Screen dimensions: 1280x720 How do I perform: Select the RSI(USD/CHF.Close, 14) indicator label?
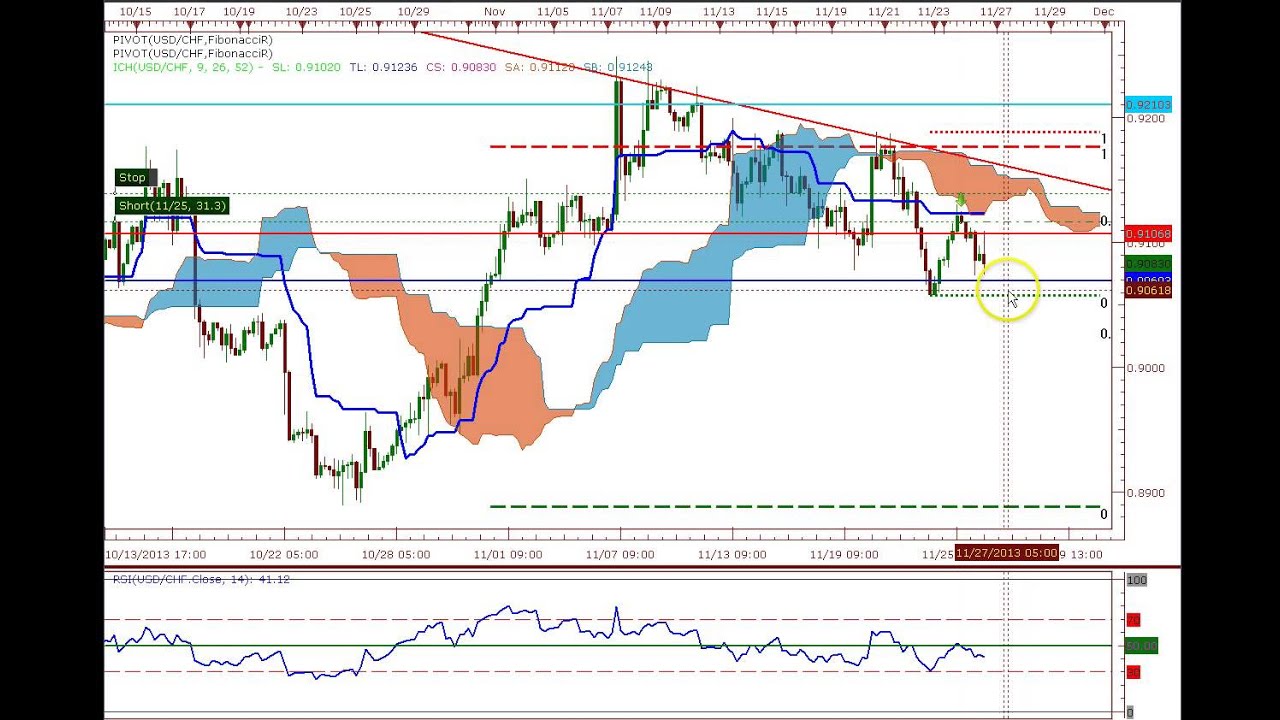click(x=200, y=579)
